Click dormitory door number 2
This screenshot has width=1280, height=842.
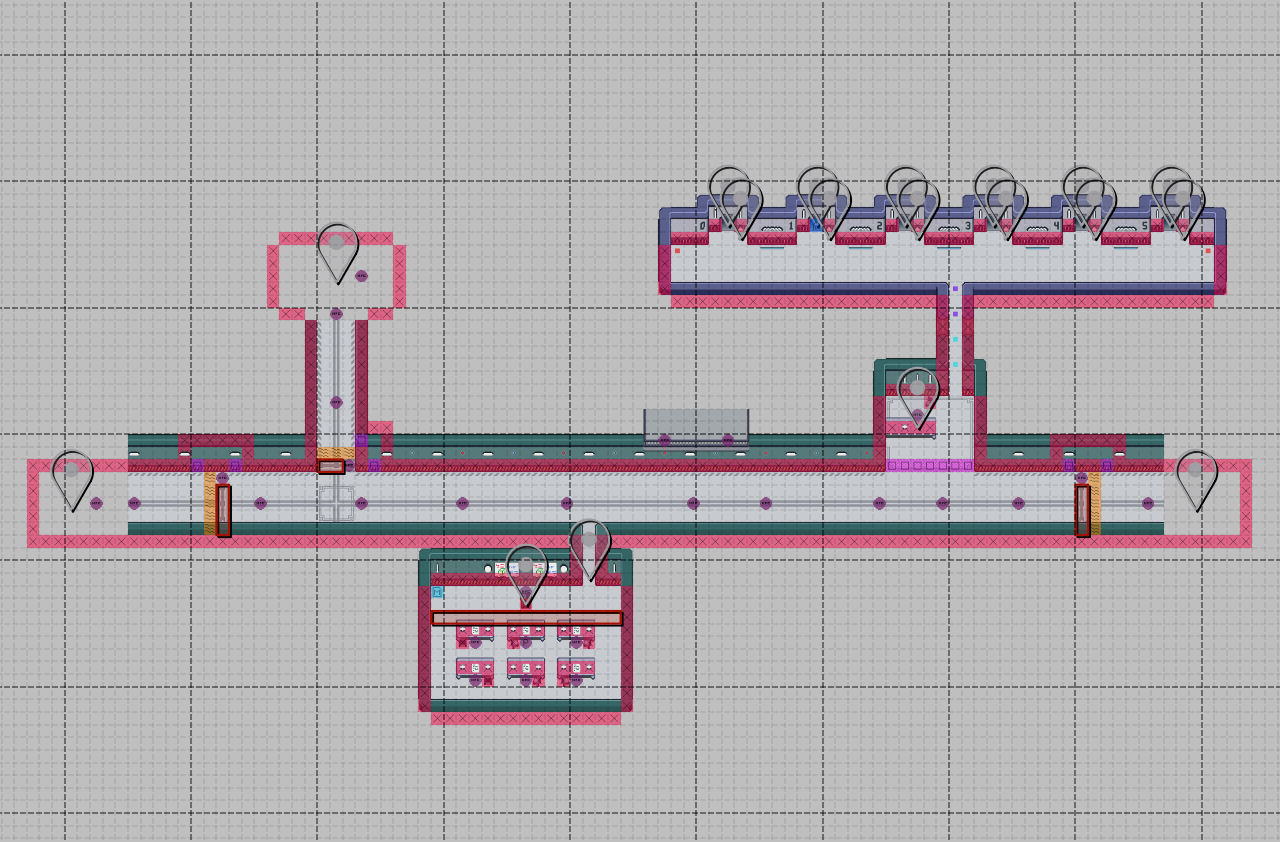(x=880, y=226)
